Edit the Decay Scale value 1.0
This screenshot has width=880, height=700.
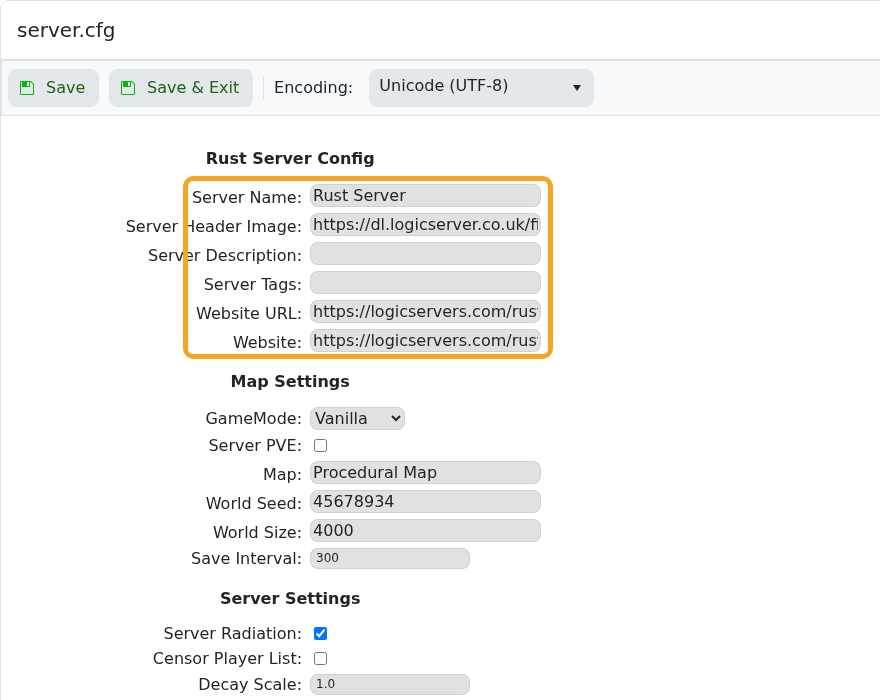tap(390, 684)
